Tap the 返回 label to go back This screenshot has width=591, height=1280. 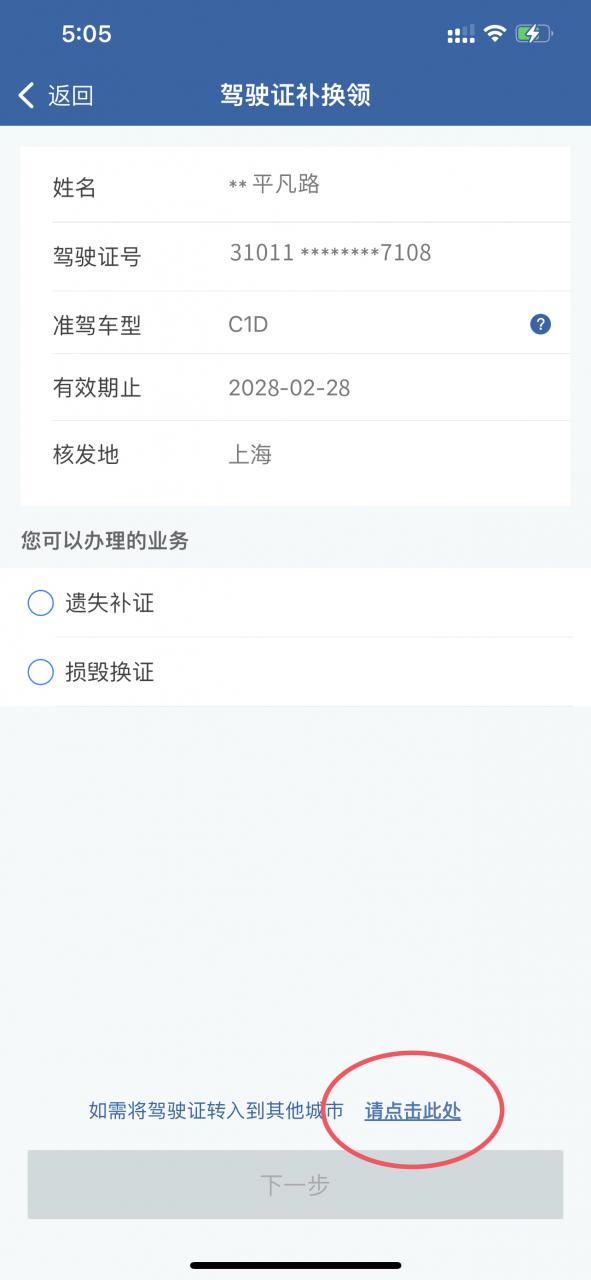(x=63, y=92)
